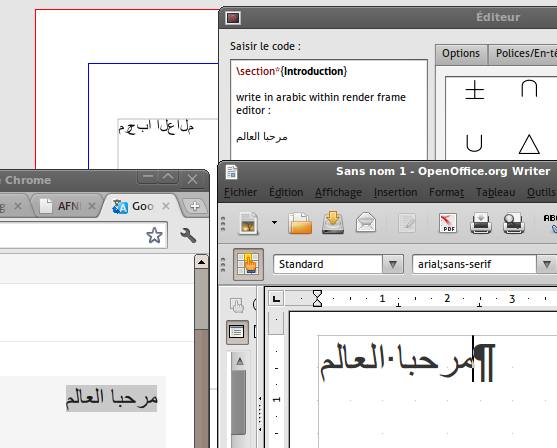Viewport: 557px width, 448px height.
Task: Click the Arabic text in the Writer document
Action: click(397, 361)
